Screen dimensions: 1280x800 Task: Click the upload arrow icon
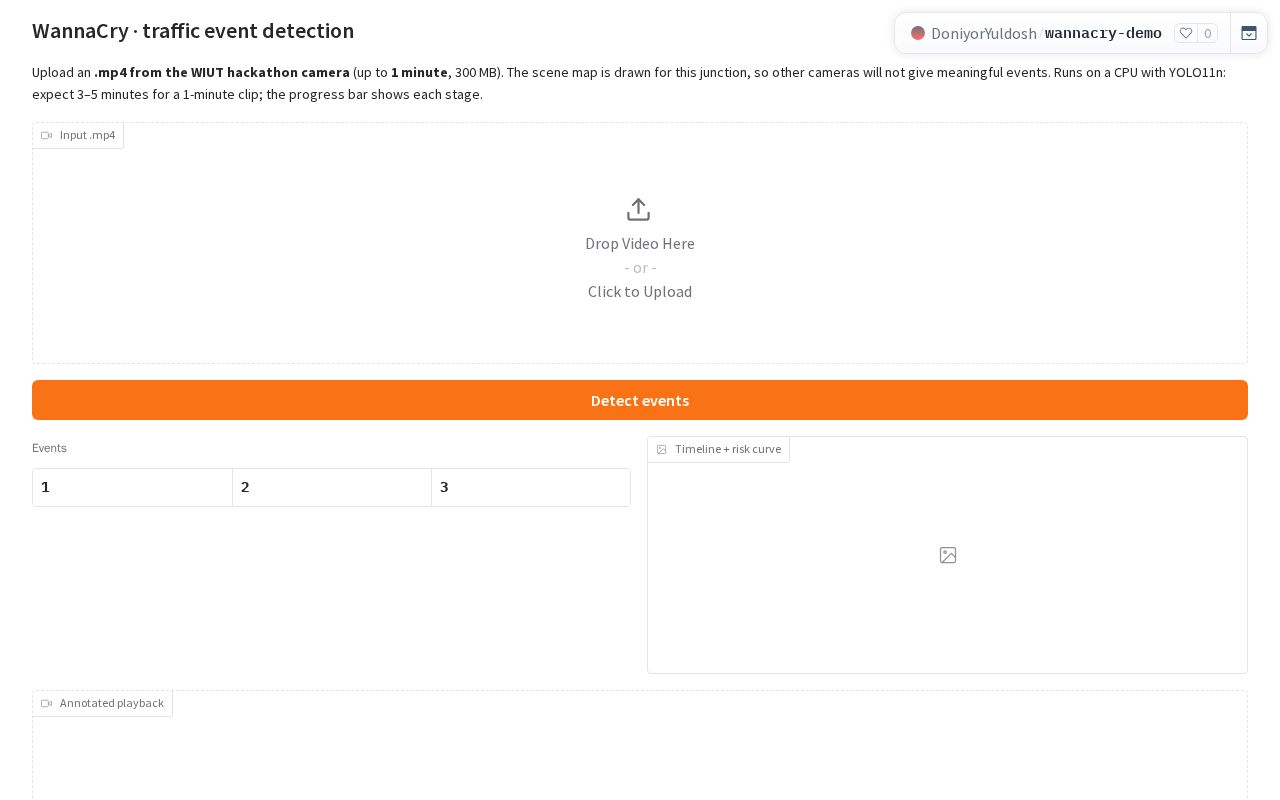[638, 209]
